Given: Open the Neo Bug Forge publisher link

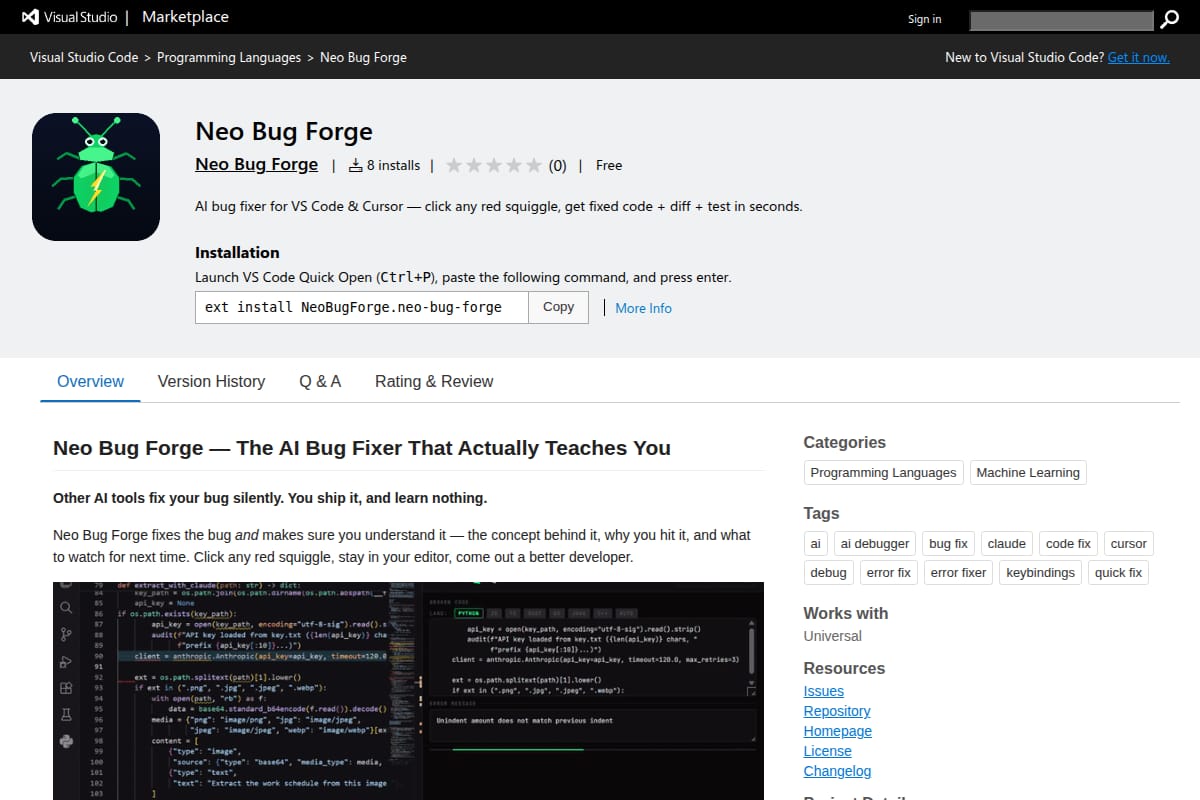Looking at the screenshot, I should click(256, 164).
